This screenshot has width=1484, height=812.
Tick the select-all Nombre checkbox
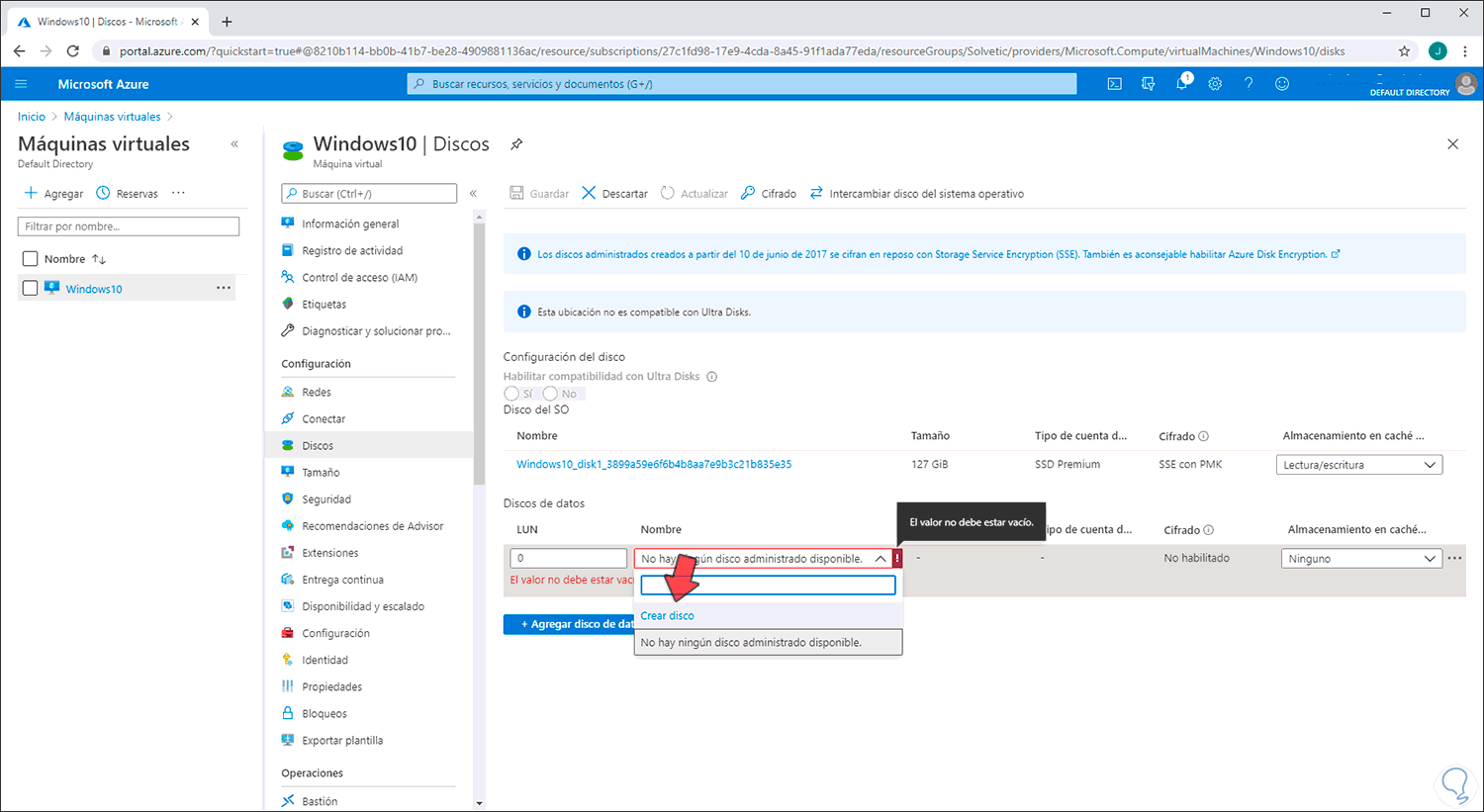pyautogui.click(x=30, y=259)
